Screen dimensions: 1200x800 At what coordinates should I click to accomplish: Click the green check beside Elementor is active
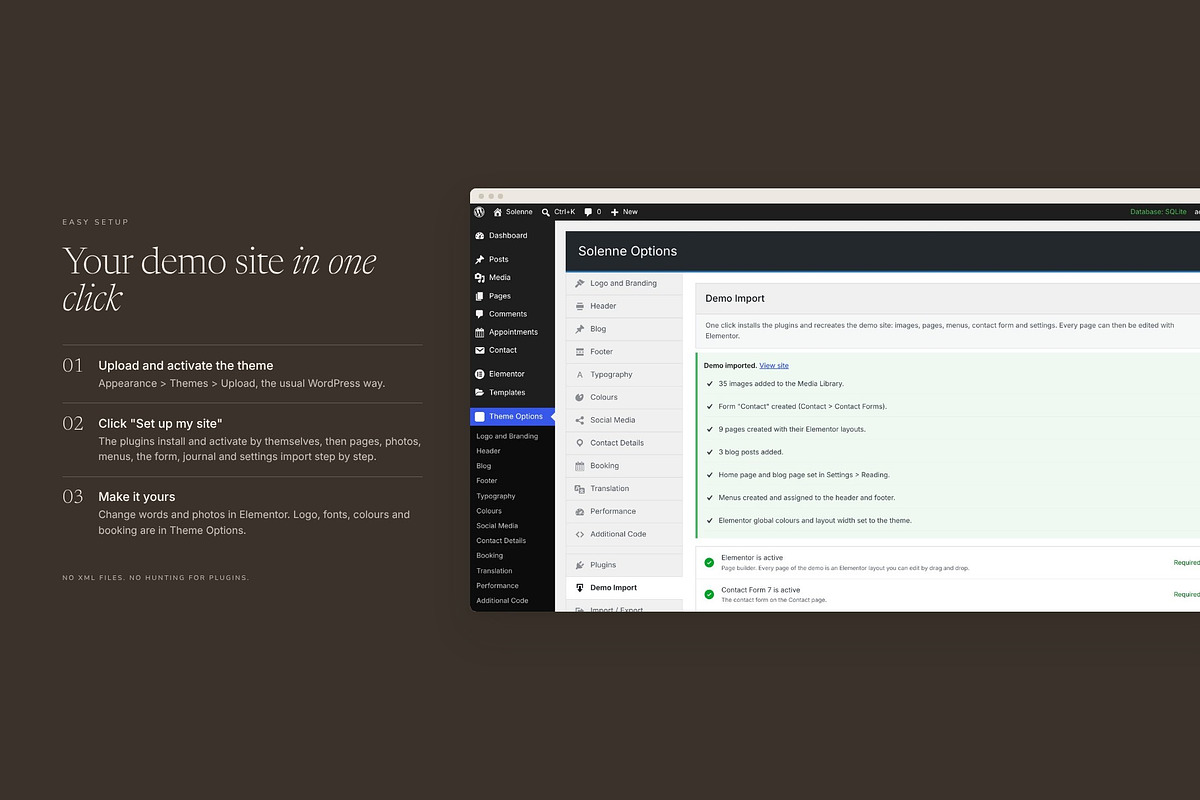click(709, 562)
